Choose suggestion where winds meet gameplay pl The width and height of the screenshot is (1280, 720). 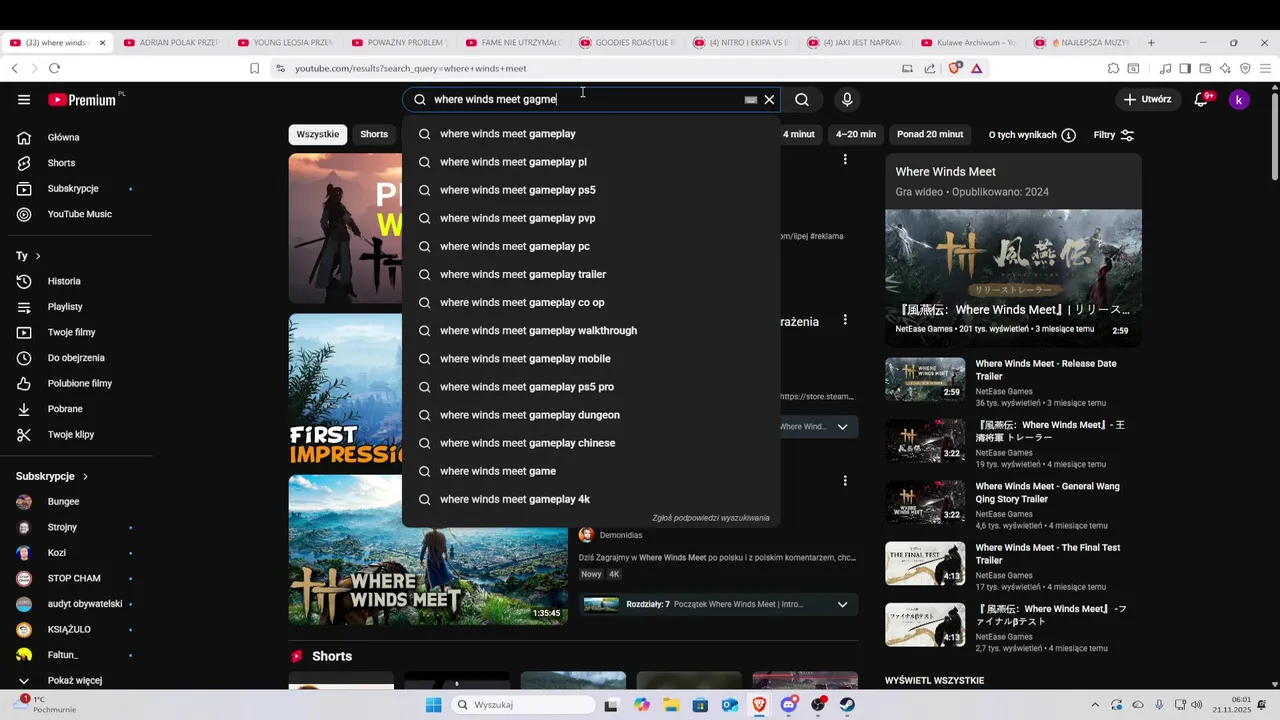pos(591,162)
